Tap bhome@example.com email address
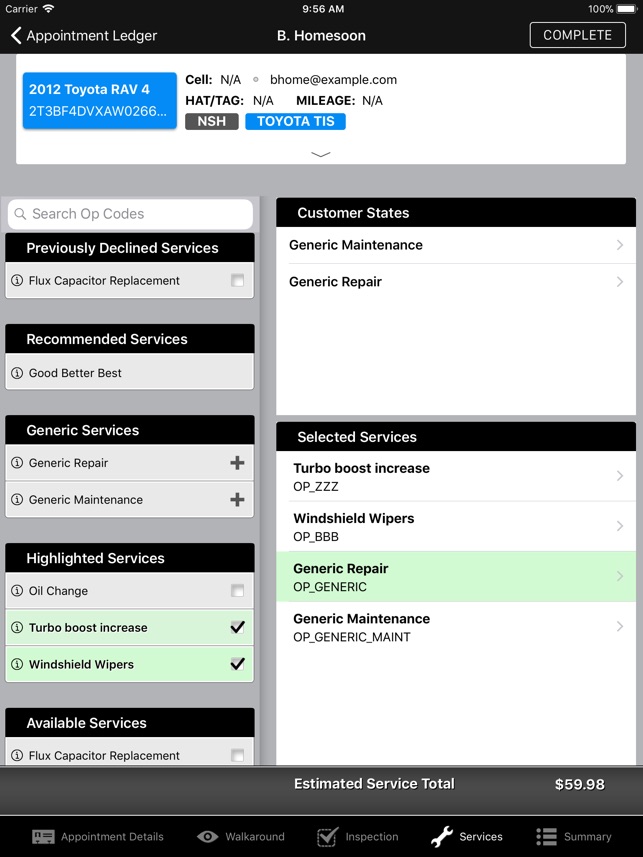 pyautogui.click(x=334, y=80)
